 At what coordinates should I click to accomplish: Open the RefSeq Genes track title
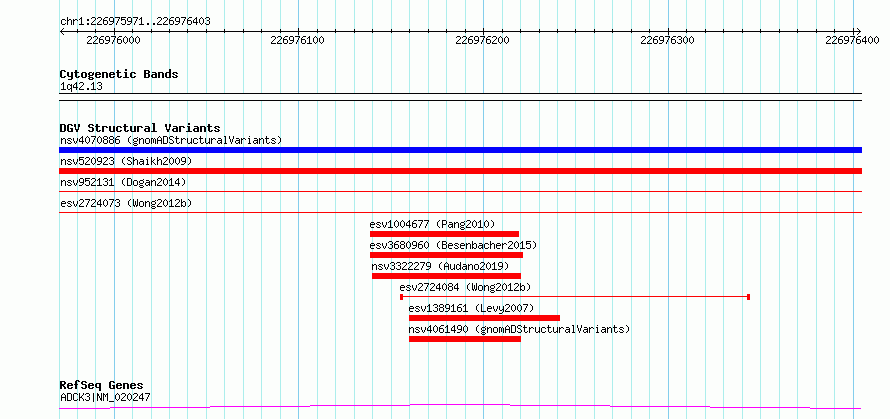tap(101, 386)
